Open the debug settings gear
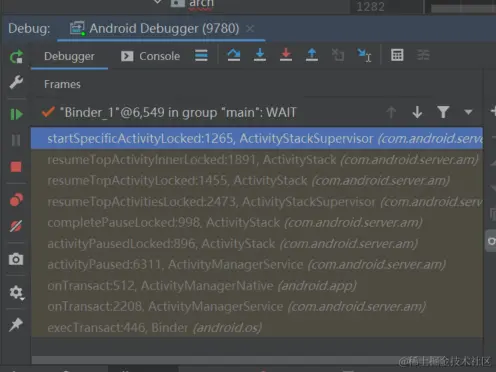This screenshot has width=496, height=372. pyautogui.click(x=16, y=293)
